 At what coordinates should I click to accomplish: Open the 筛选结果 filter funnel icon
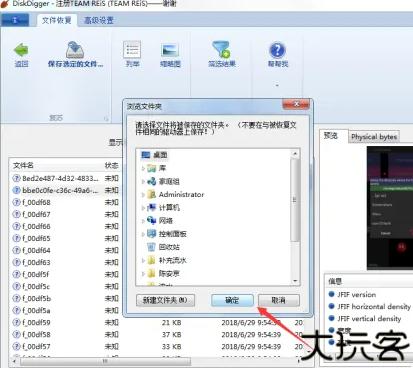(x=221, y=49)
